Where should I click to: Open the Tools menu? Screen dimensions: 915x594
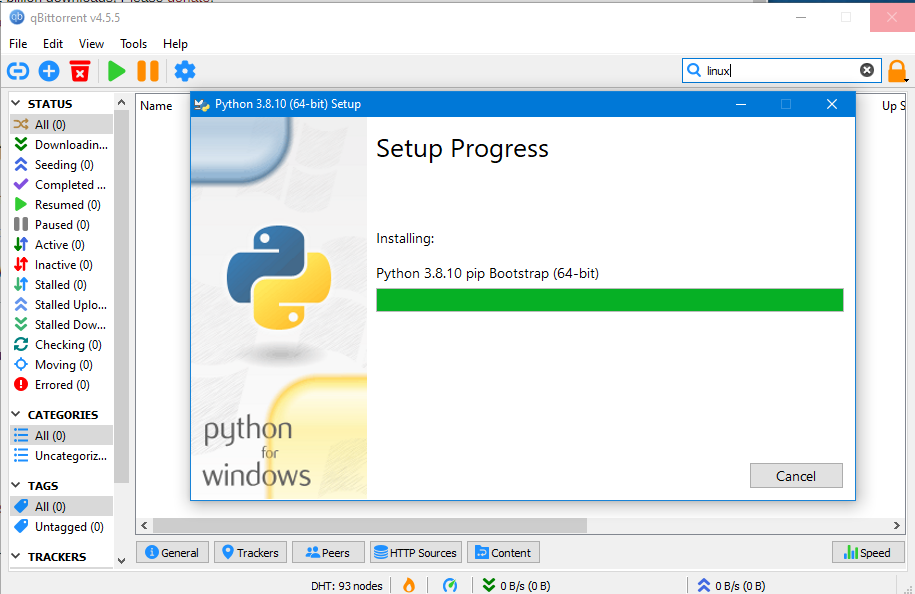click(133, 44)
